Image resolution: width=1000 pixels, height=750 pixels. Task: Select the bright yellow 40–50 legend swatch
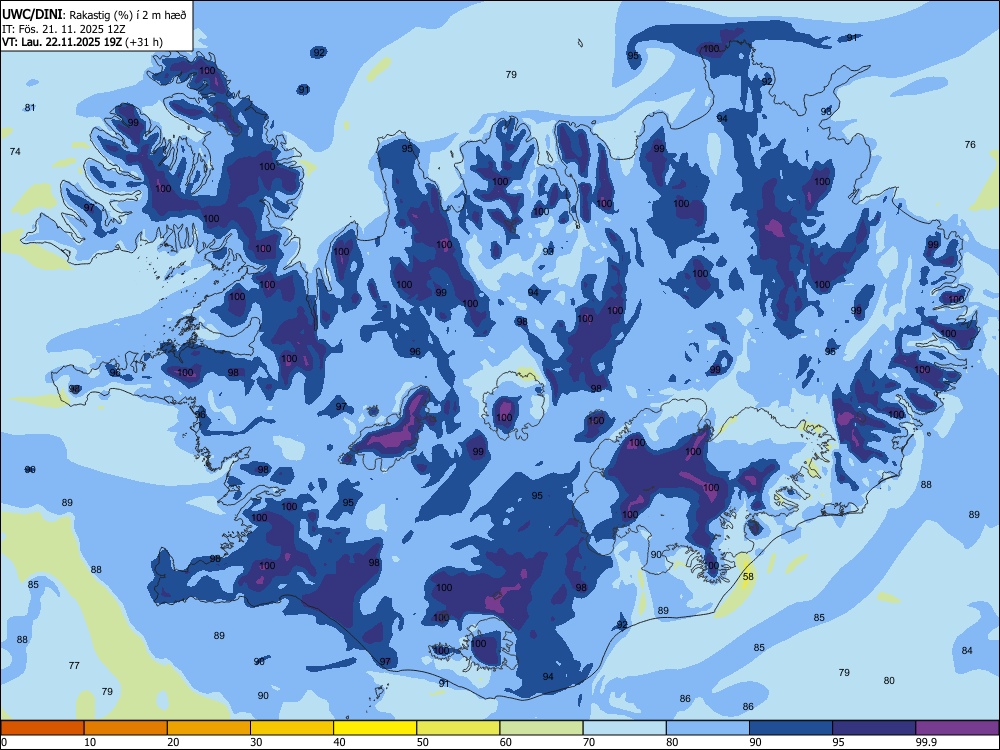tap(375, 728)
